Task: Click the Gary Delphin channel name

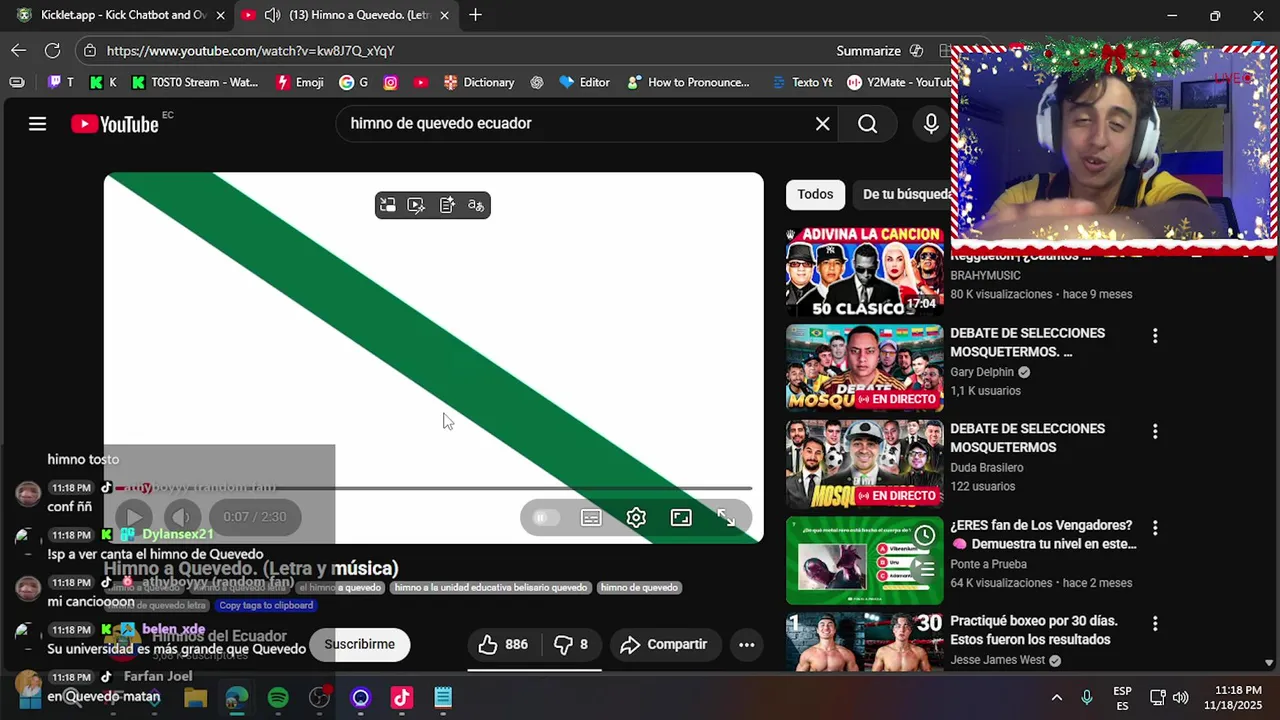Action: pos(982,372)
